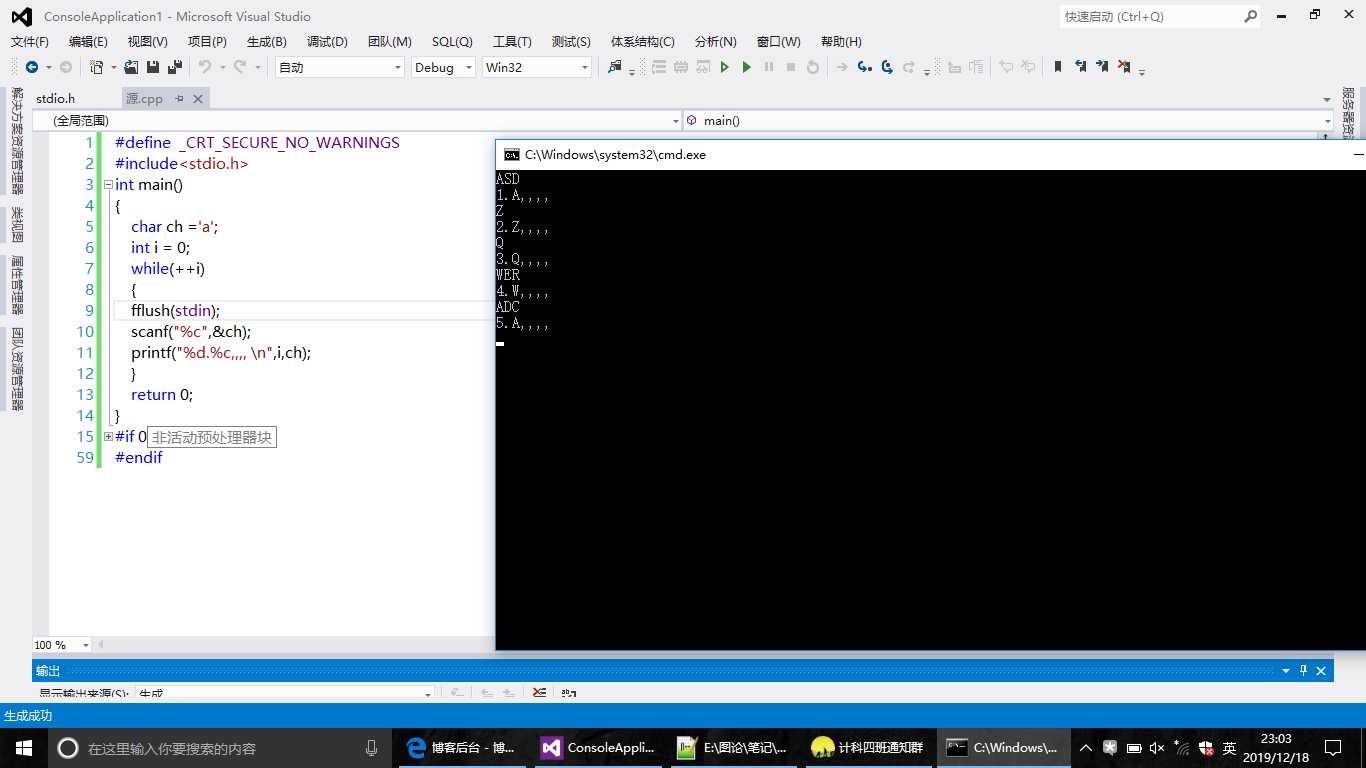Image resolution: width=1366 pixels, height=768 pixels.
Task: Click the second solid green Continue arrow
Action: pyautogui.click(x=747, y=67)
